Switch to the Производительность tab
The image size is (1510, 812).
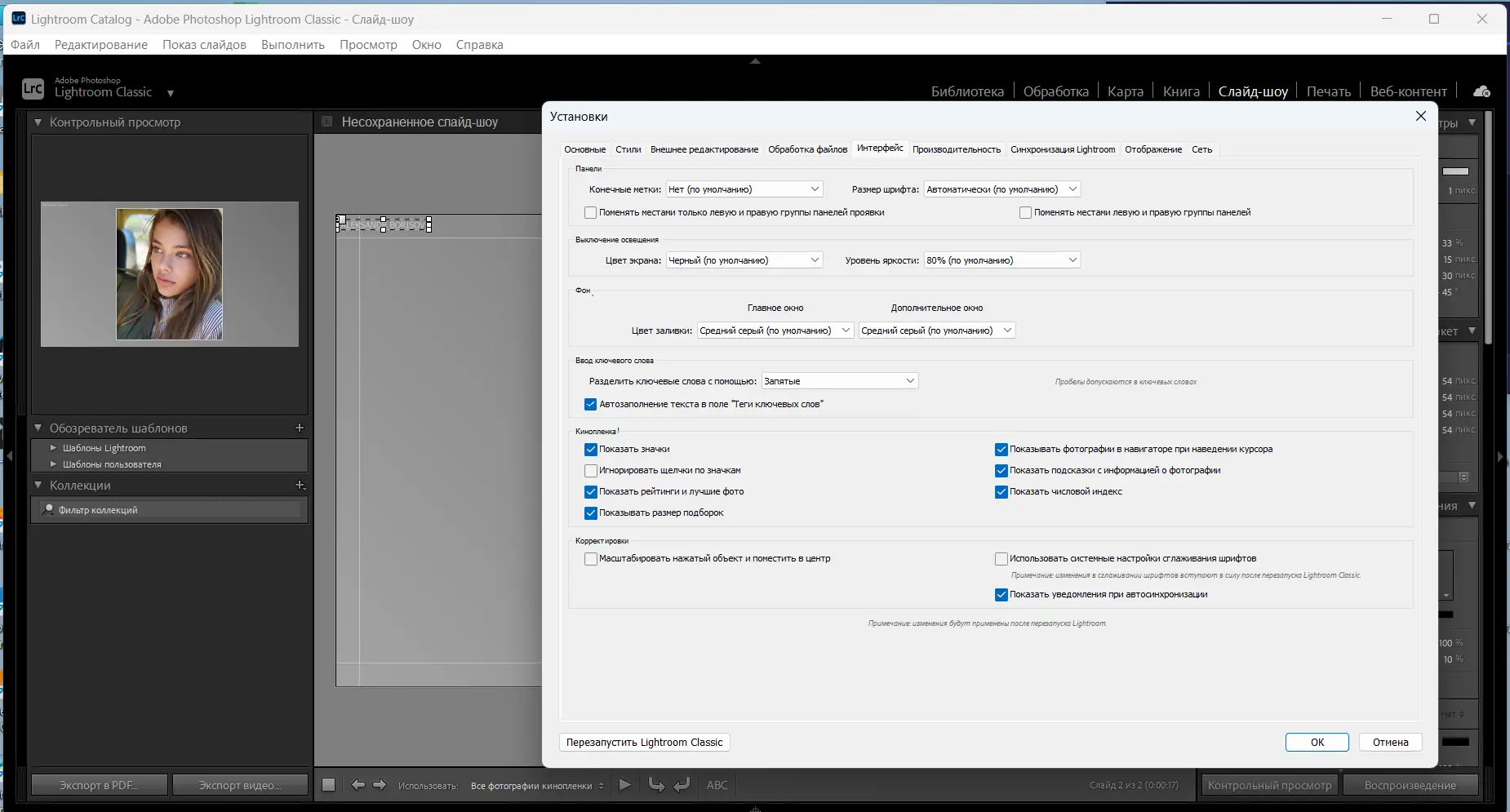pos(957,149)
